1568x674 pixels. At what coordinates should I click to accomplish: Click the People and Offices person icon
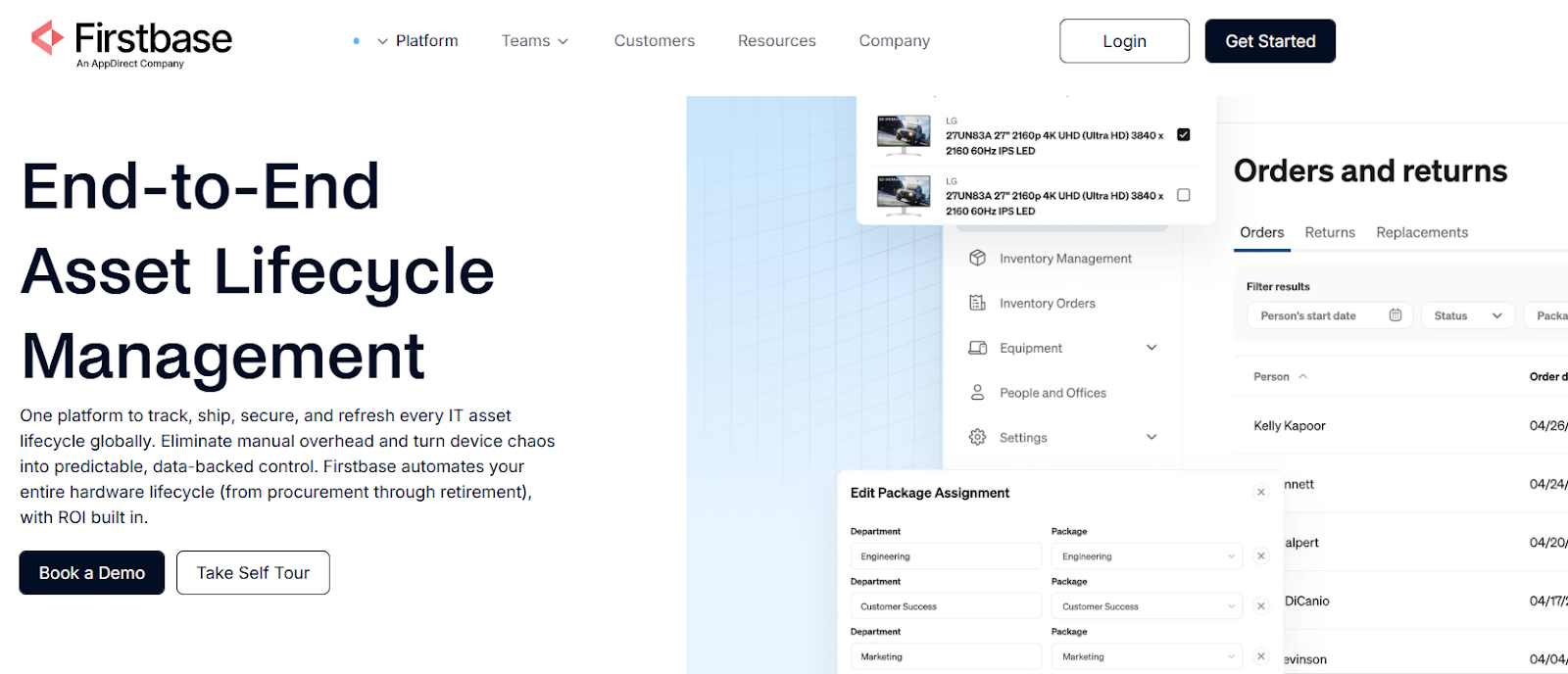(977, 392)
